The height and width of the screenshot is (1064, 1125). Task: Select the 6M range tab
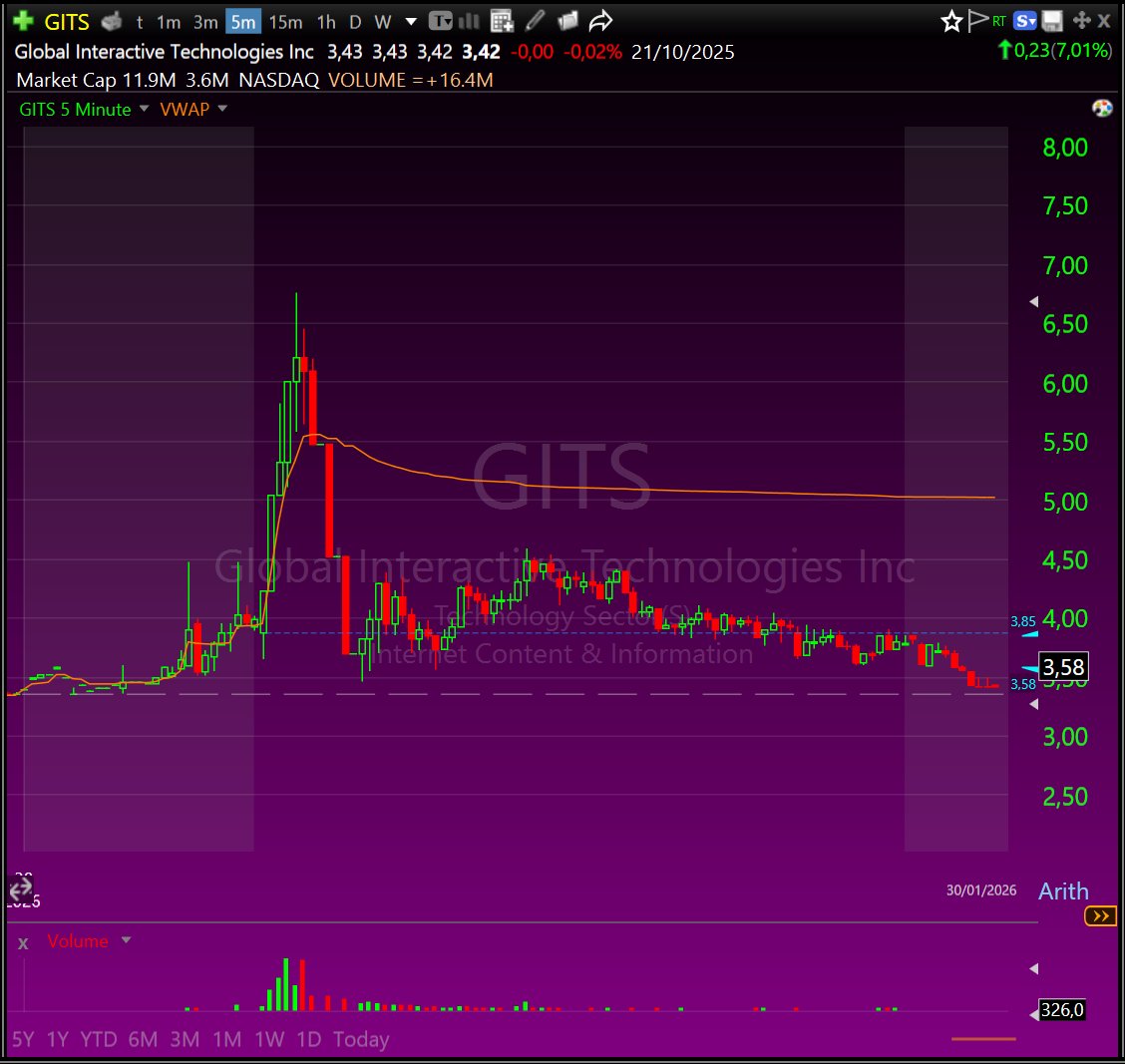[x=143, y=1039]
